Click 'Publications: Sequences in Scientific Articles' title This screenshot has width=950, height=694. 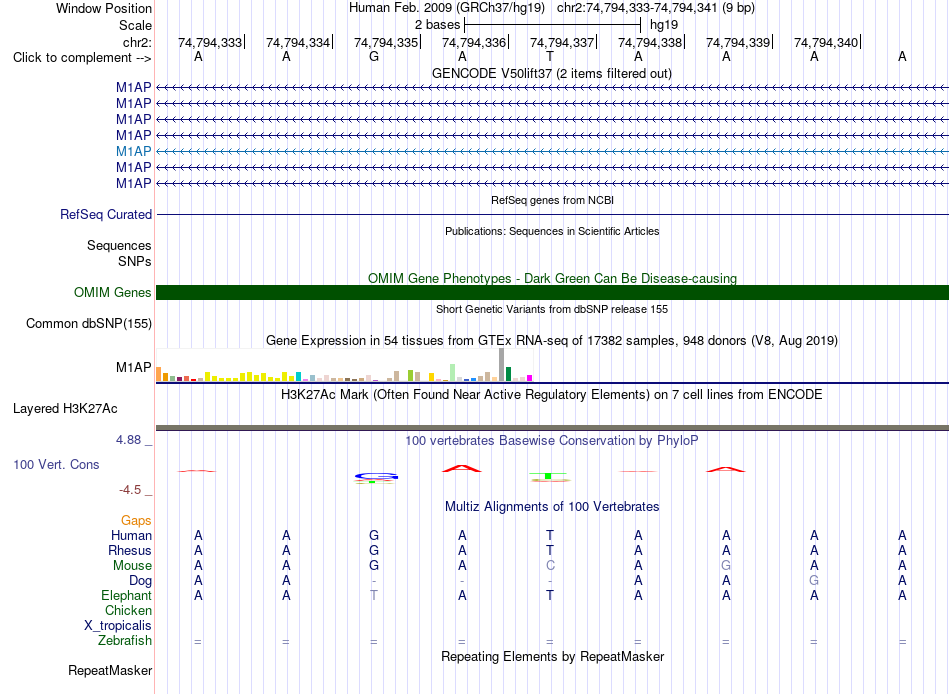point(552,231)
